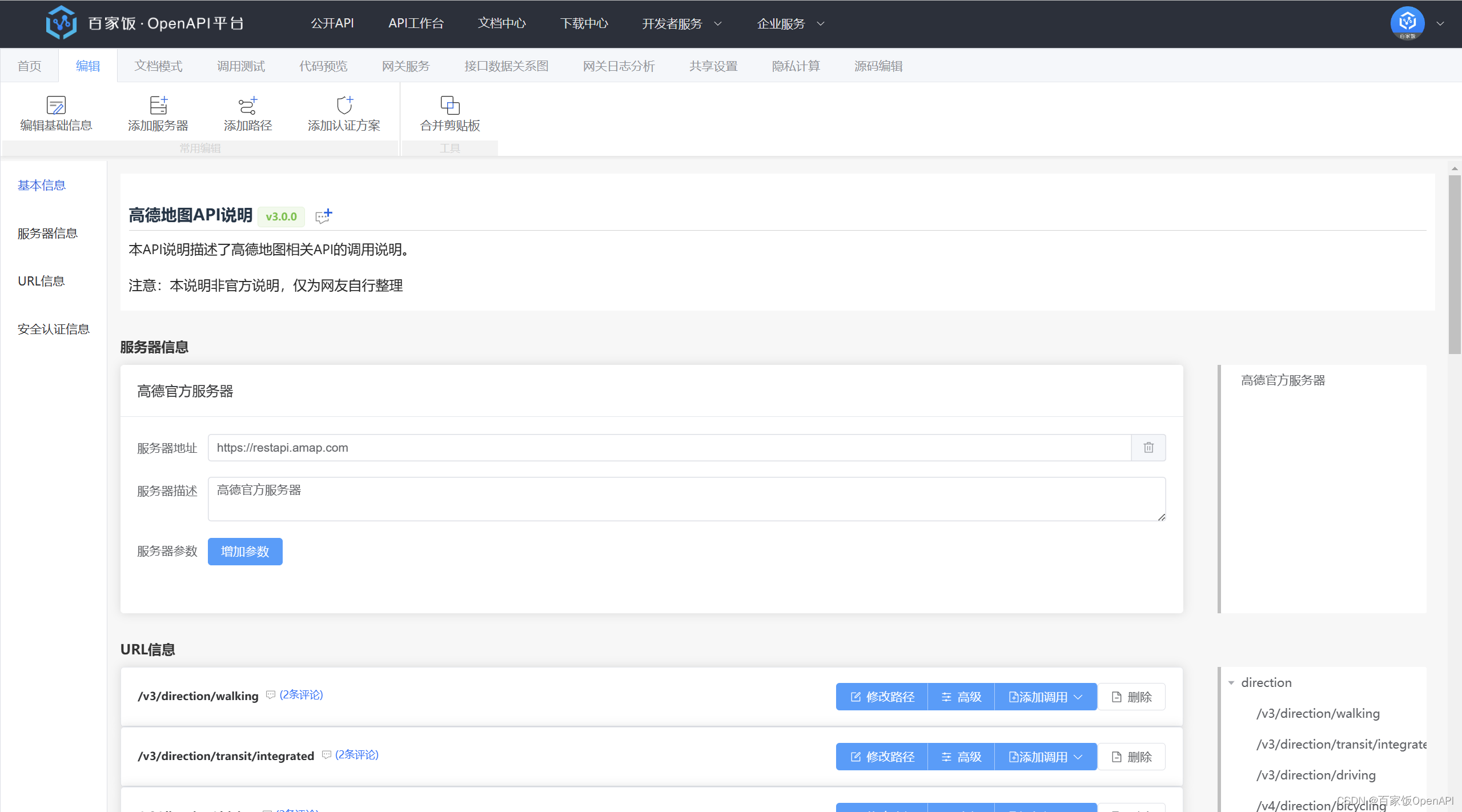
Task: Click 高级 for /v3/direction/walking
Action: (x=961, y=697)
